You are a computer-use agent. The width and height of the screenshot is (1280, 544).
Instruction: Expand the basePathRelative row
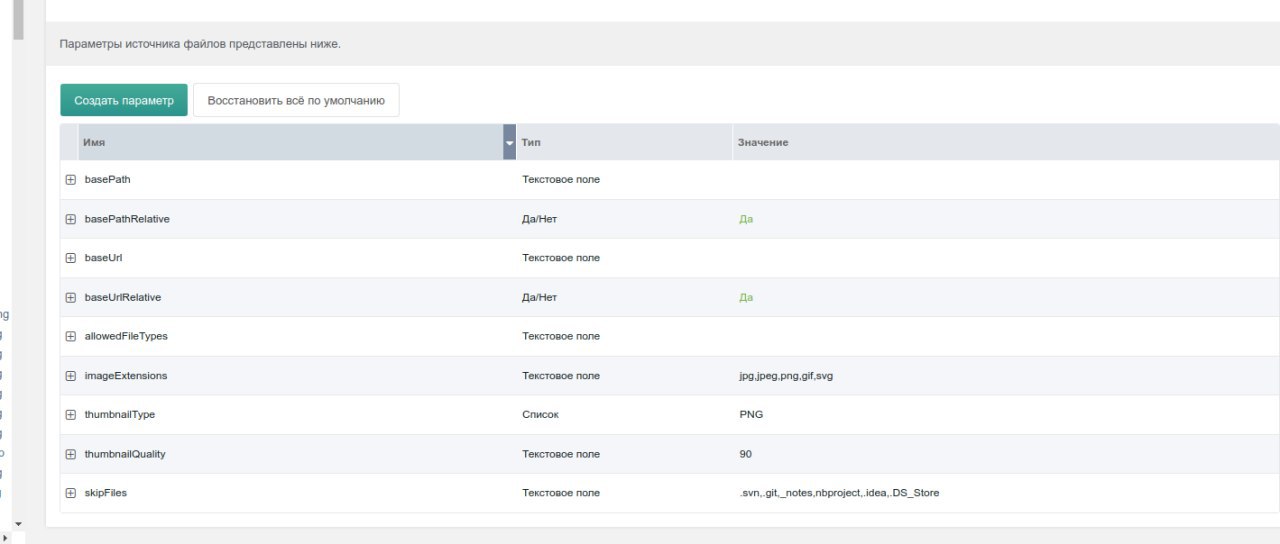(x=71, y=219)
